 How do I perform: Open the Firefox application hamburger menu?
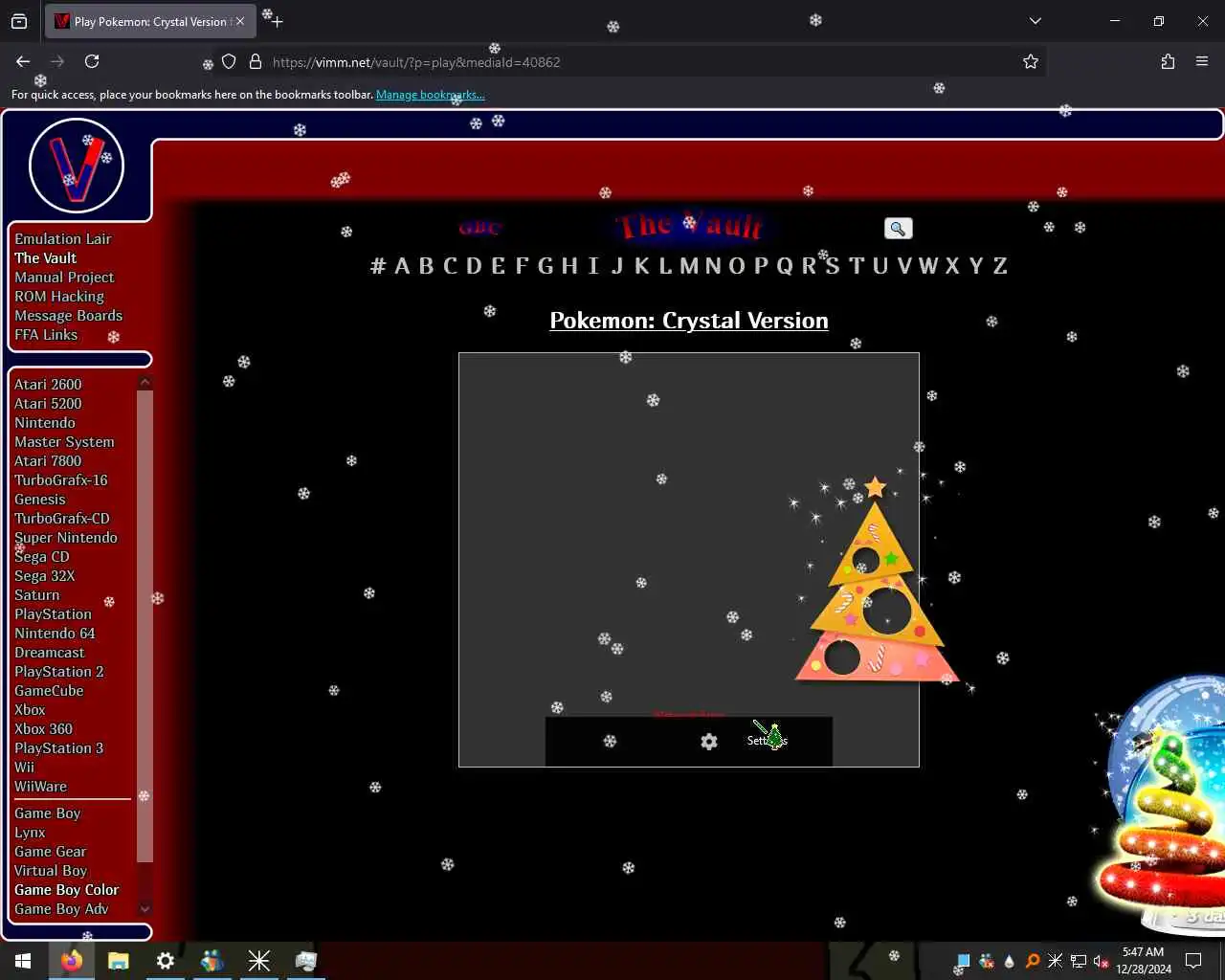click(1202, 61)
